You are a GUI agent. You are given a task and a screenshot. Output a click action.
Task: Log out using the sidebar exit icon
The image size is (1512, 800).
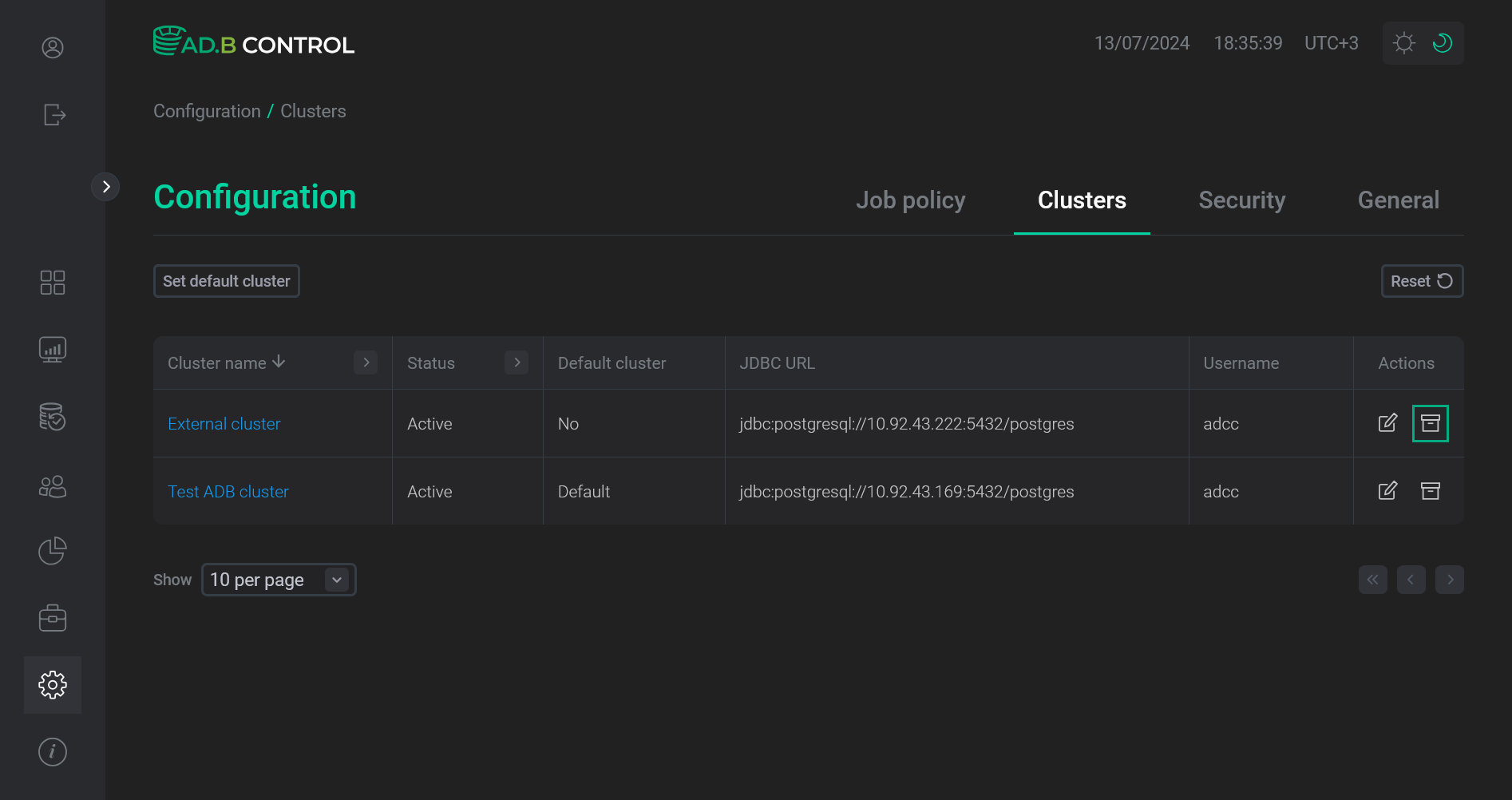click(53, 115)
